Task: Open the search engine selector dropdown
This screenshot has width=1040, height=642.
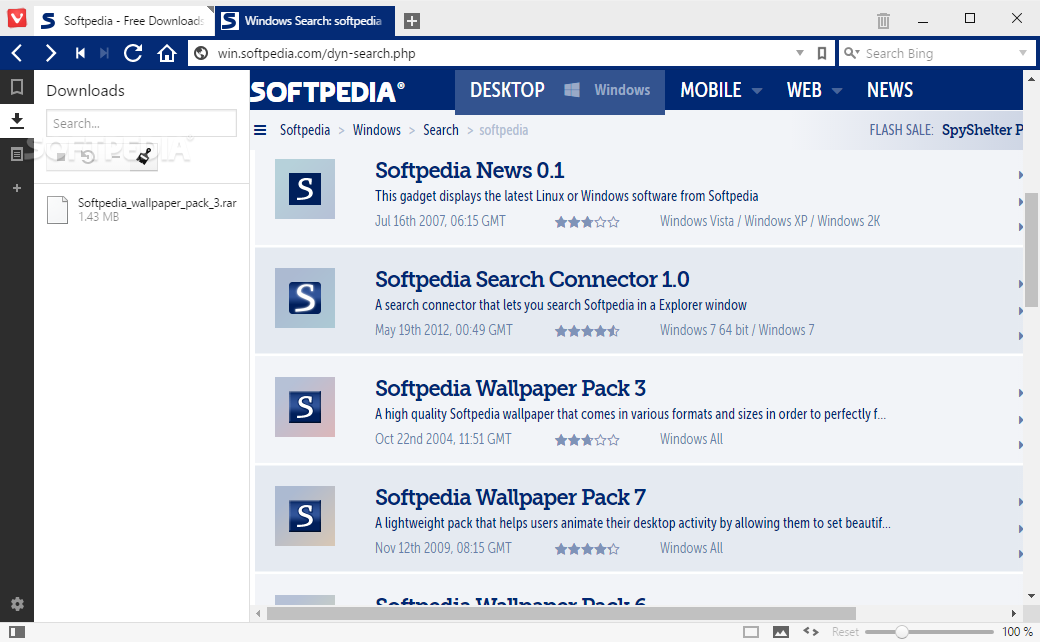Action: tap(852, 53)
